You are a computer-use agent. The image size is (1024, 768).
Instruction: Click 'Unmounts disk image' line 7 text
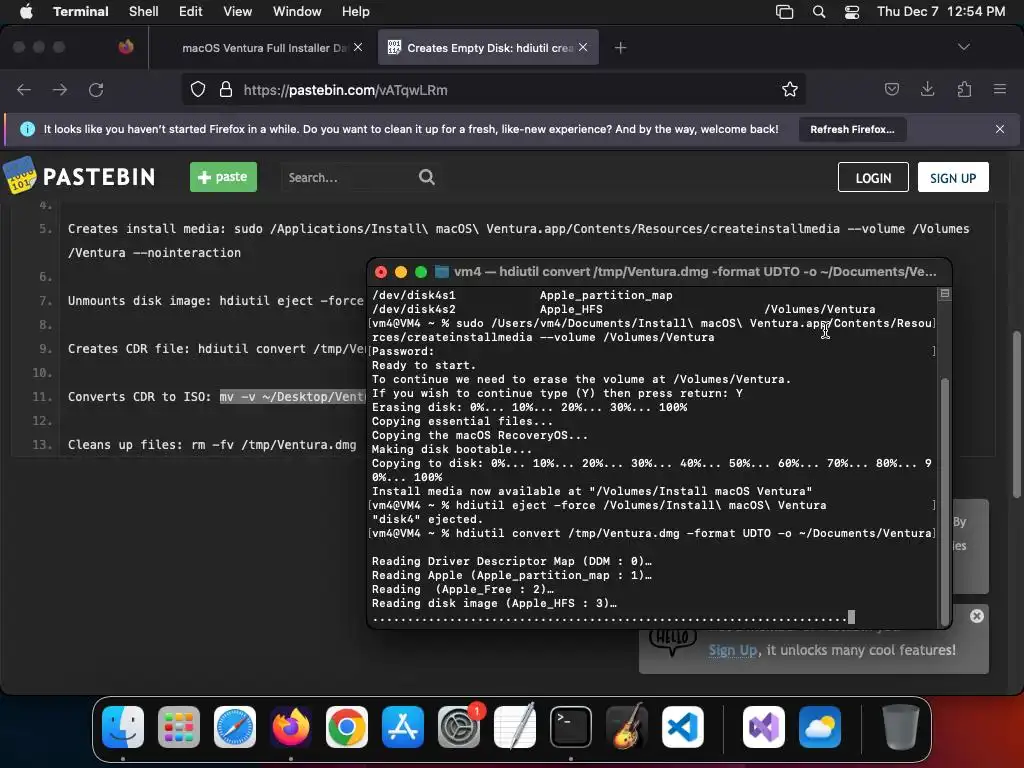pos(216,300)
